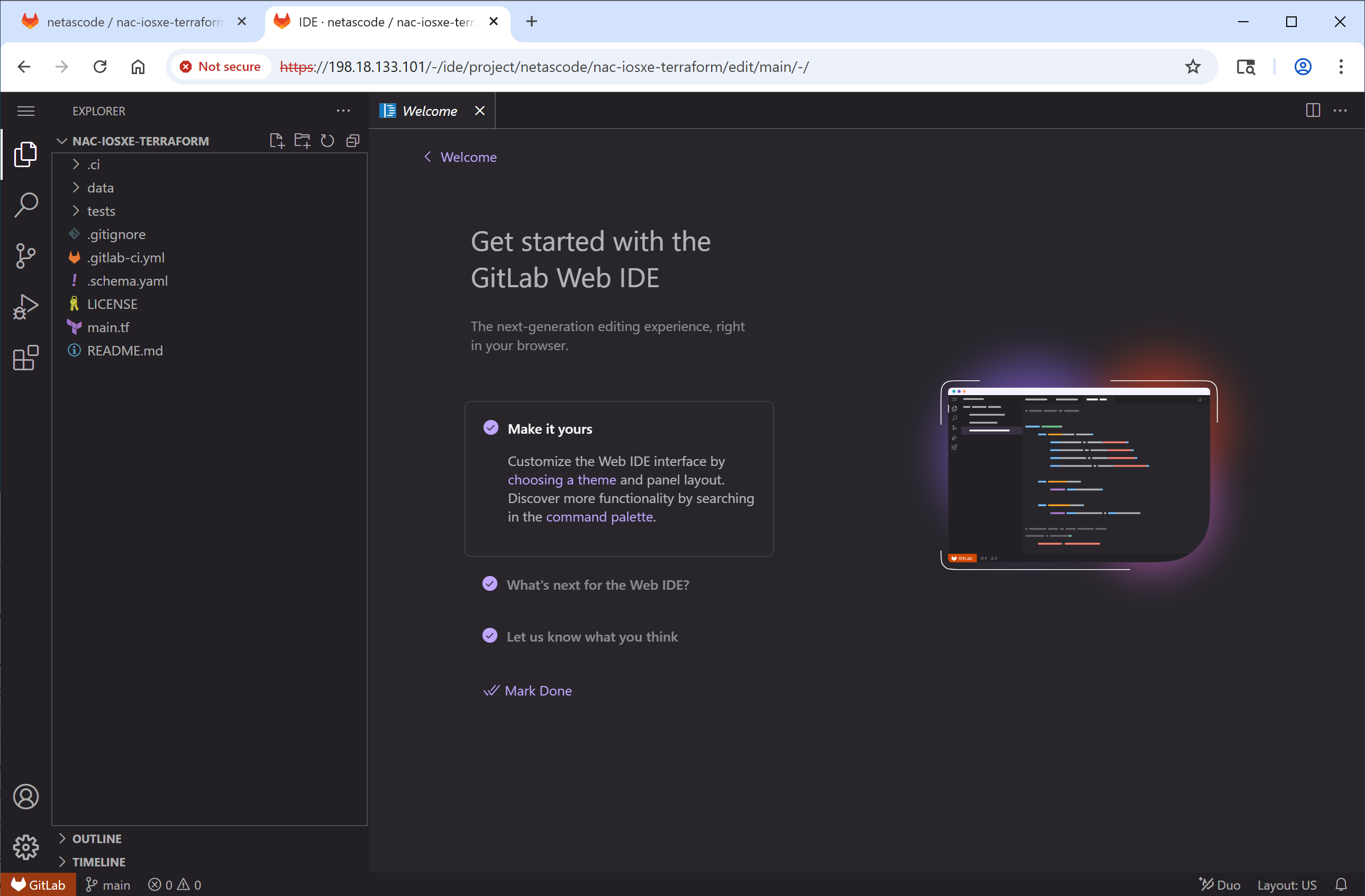This screenshot has width=1365, height=896.
Task: Open the .gitlab-ci.yml file
Action: (x=210, y=258)
